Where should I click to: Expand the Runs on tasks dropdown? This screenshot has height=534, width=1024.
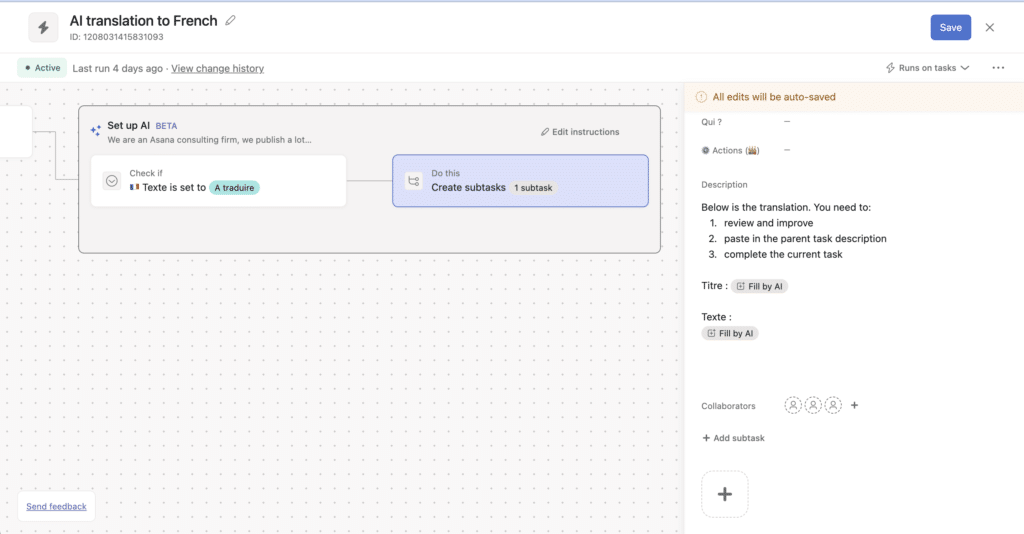click(927, 68)
